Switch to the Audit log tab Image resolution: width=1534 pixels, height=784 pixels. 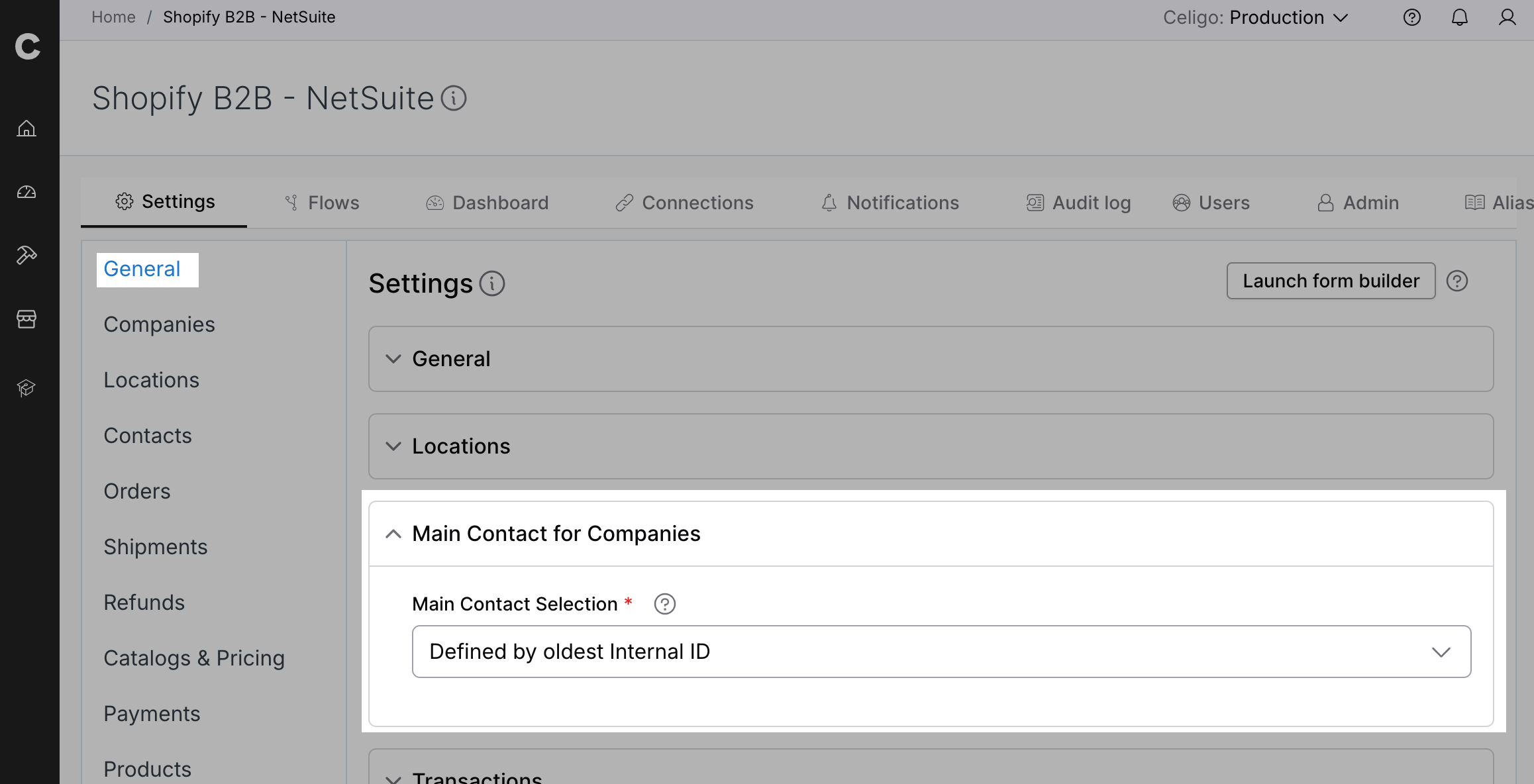(1078, 203)
